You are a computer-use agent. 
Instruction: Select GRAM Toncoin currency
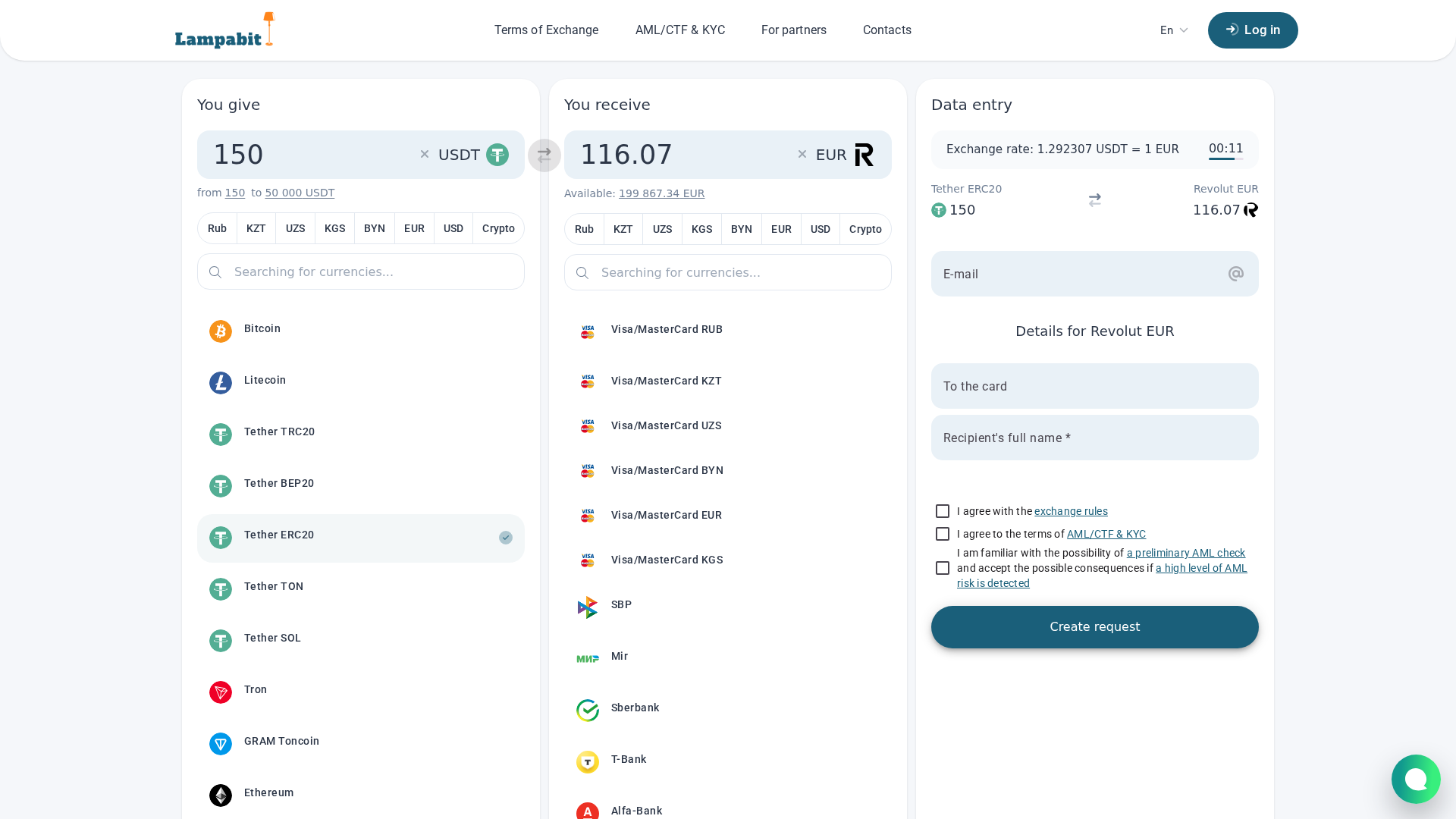click(361, 744)
